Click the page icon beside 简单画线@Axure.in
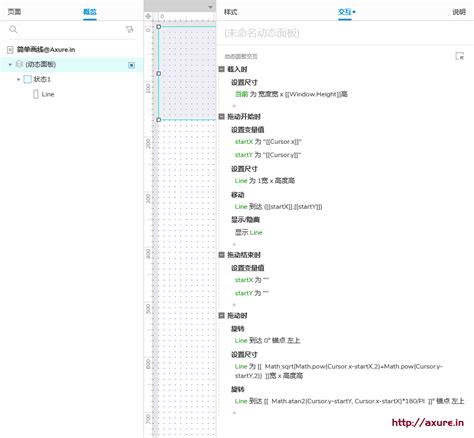 point(10,50)
